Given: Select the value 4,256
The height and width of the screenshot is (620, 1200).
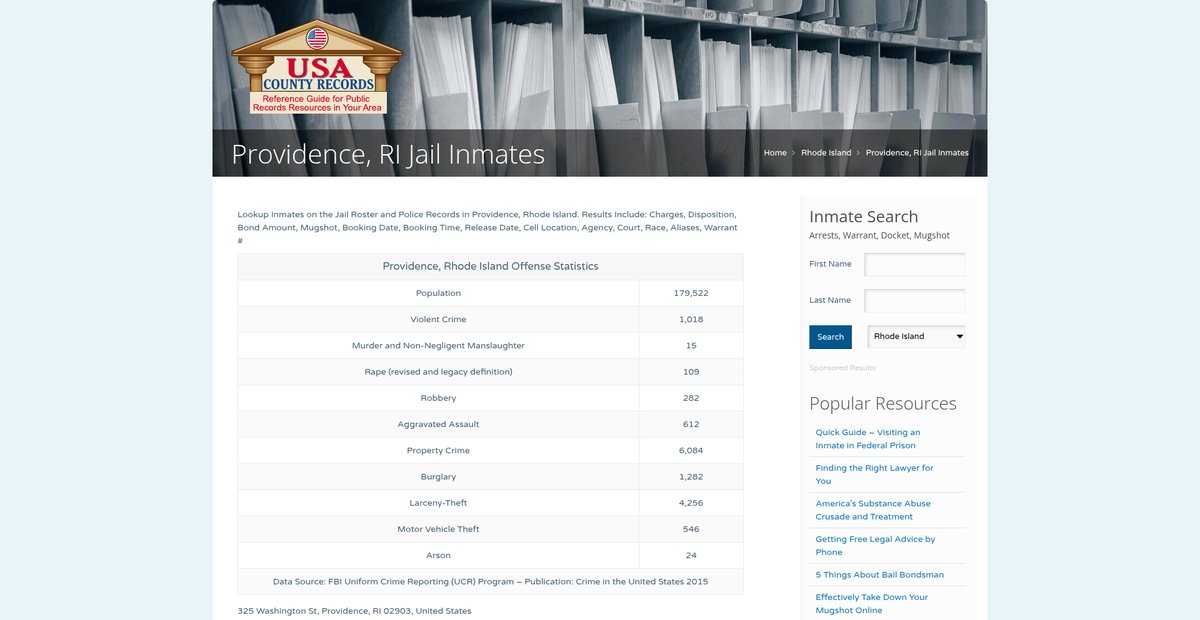Looking at the screenshot, I should (691, 503).
